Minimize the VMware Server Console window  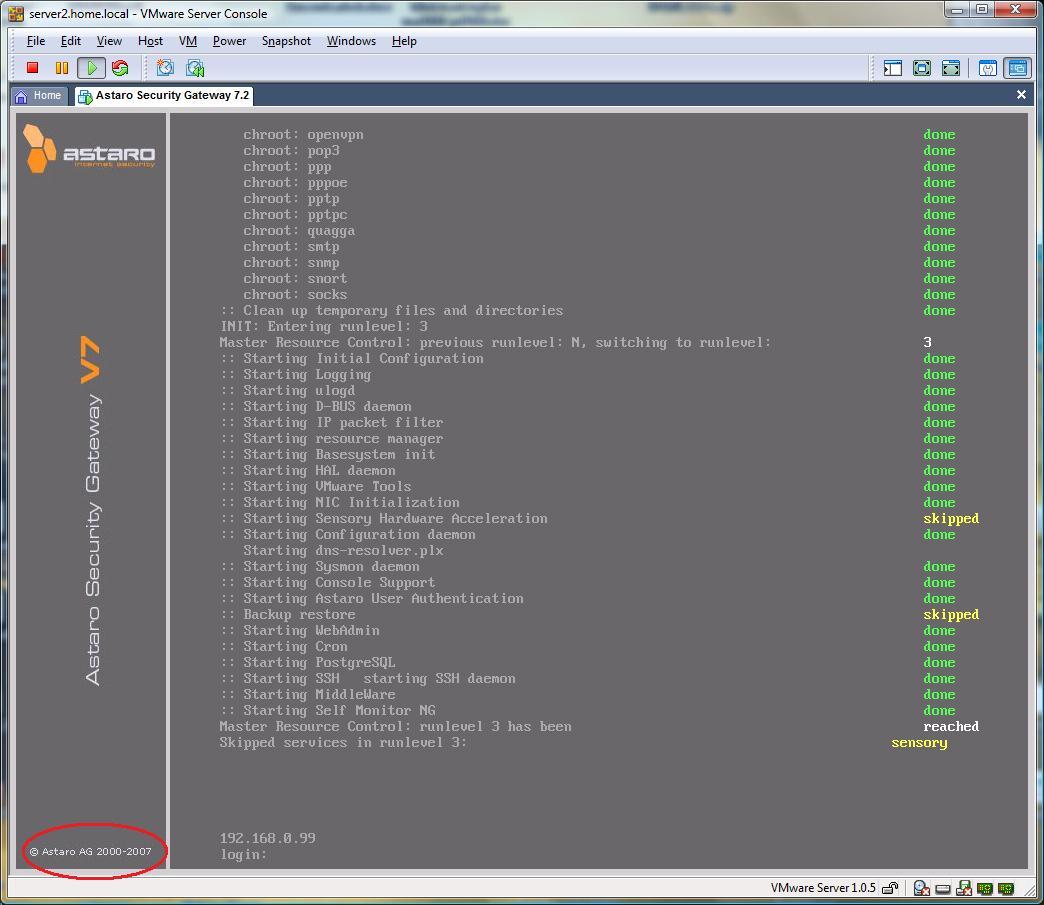tap(957, 10)
